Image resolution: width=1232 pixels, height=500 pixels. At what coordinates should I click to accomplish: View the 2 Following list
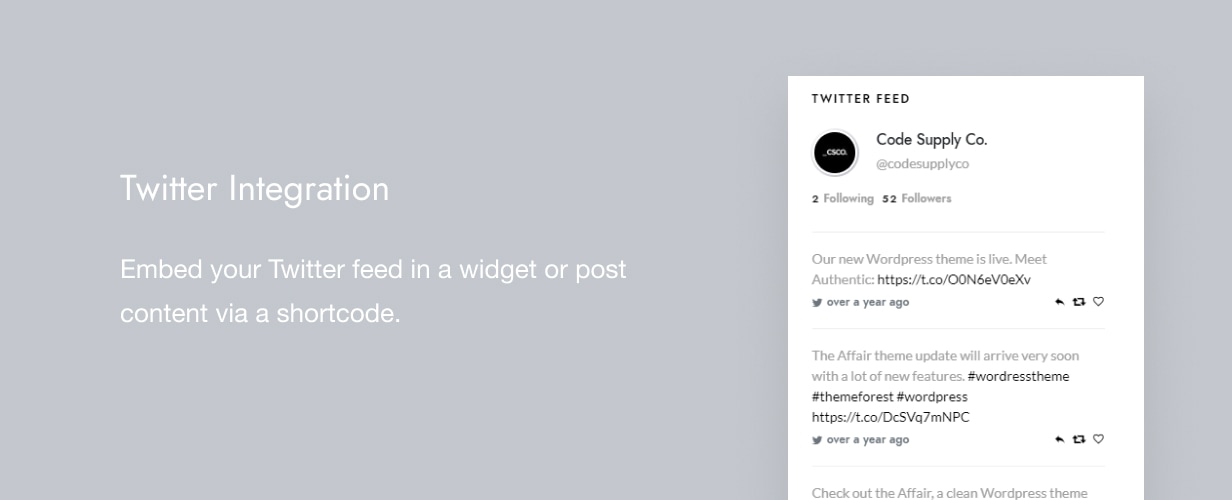[843, 199]
